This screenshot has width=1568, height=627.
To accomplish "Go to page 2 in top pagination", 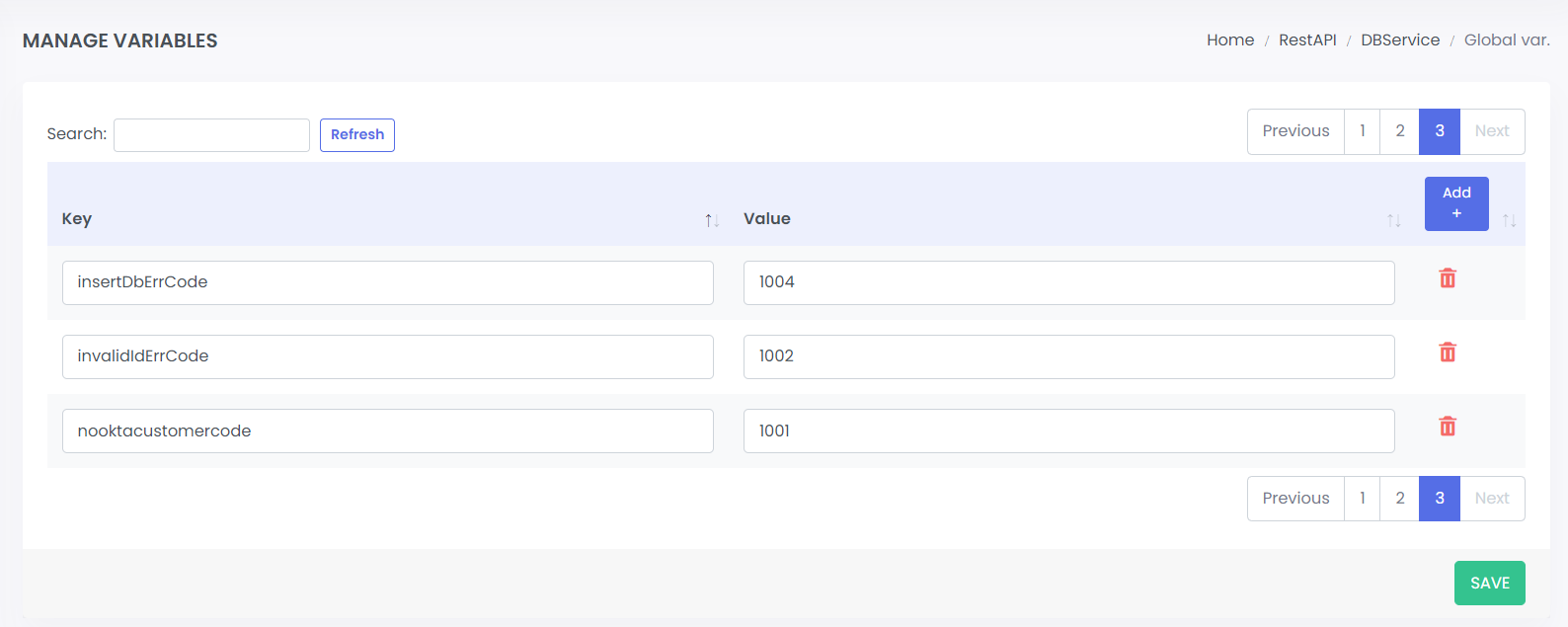I will coord(1399,131).
